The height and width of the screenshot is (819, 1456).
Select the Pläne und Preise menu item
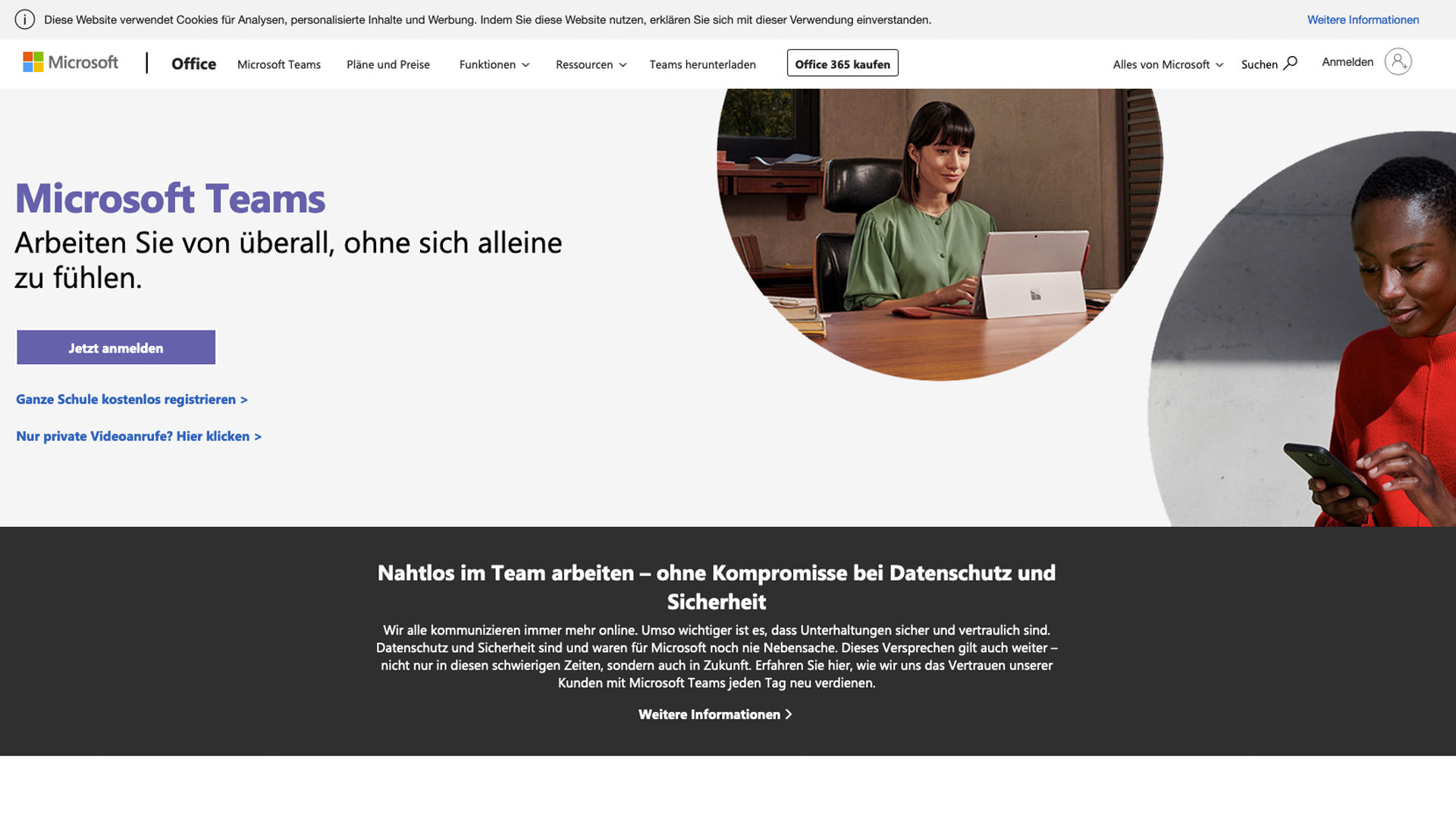point(388,64)
